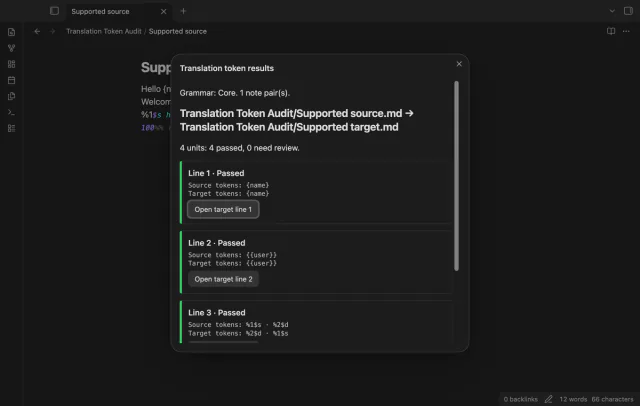
Task: Toggle reading view book icon
Action: [611, 31]
